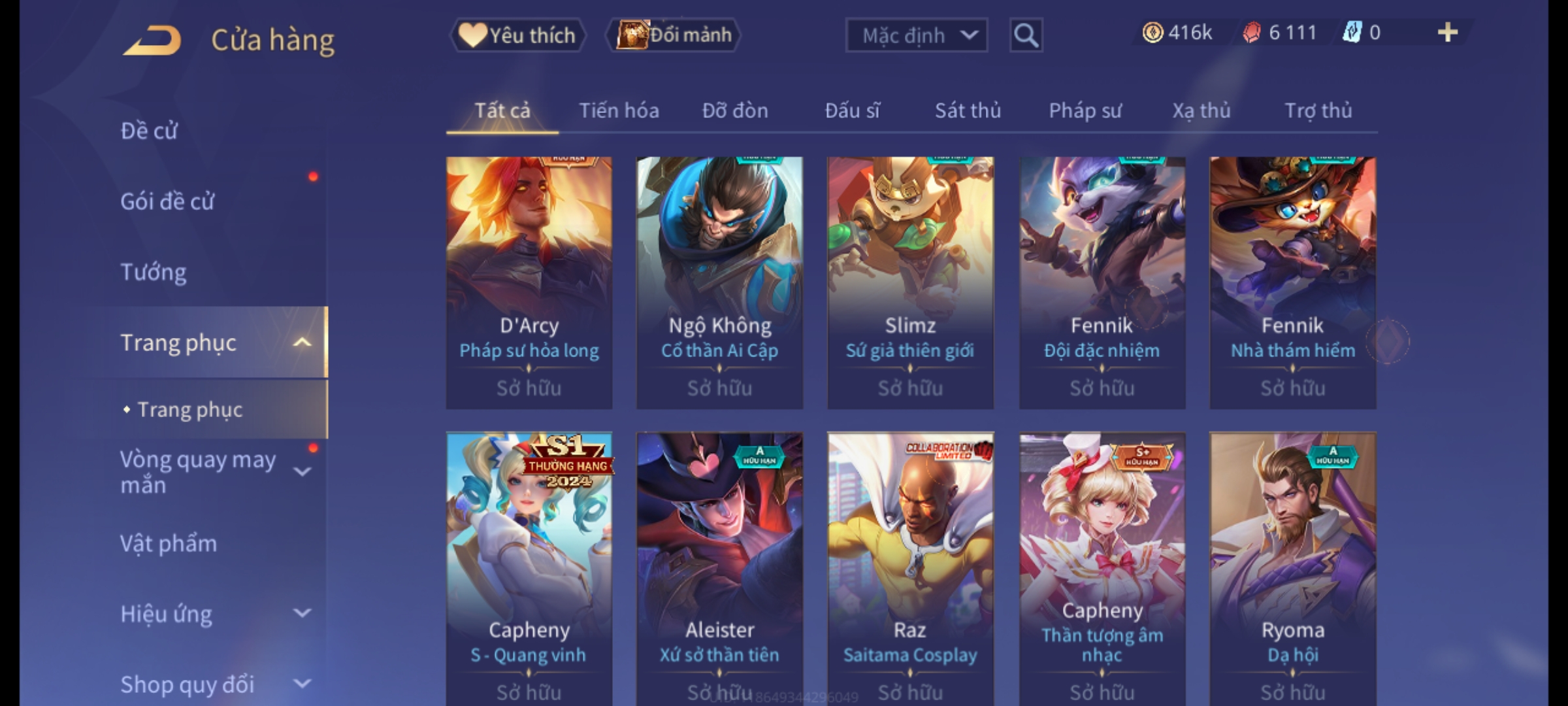Viewport: 1568px width, 706px height.
Task: Switch to the Pháp sư tab
Action: tap(1085, 110)
